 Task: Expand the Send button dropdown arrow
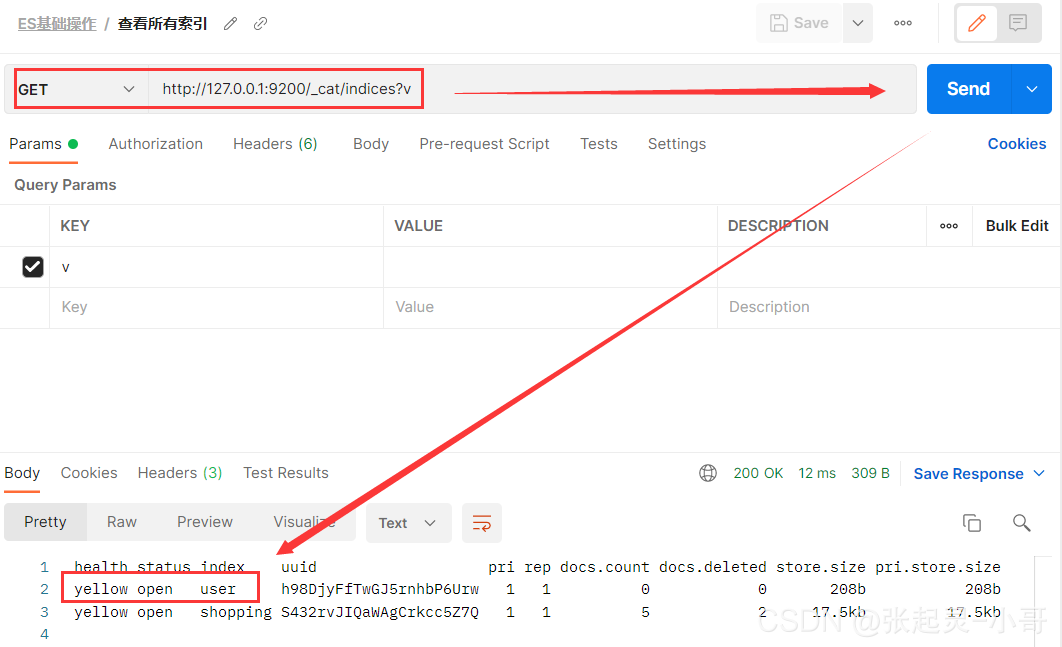1032,89
